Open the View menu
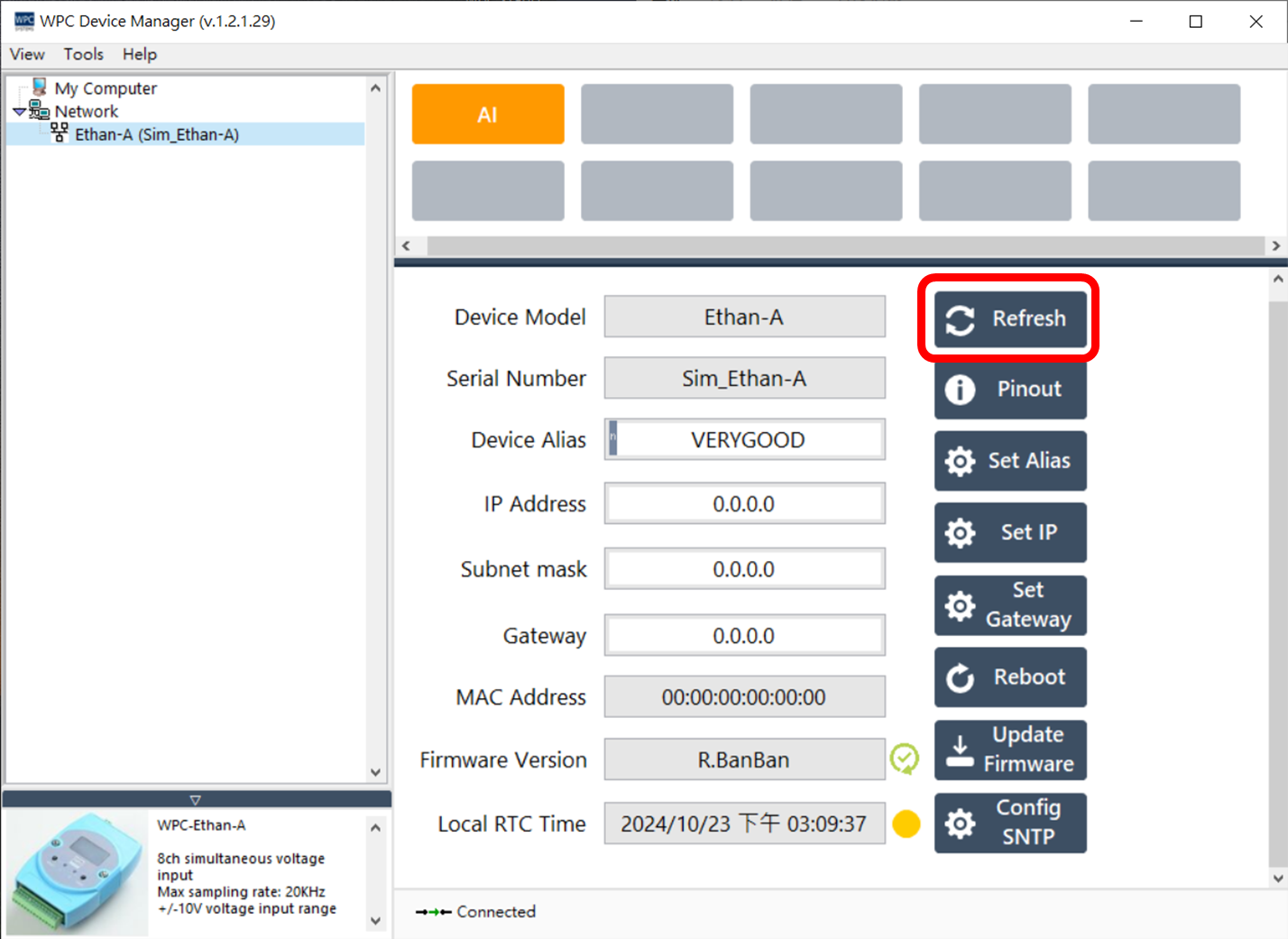This screenshot has width=1288, height=939. [27, 54]
